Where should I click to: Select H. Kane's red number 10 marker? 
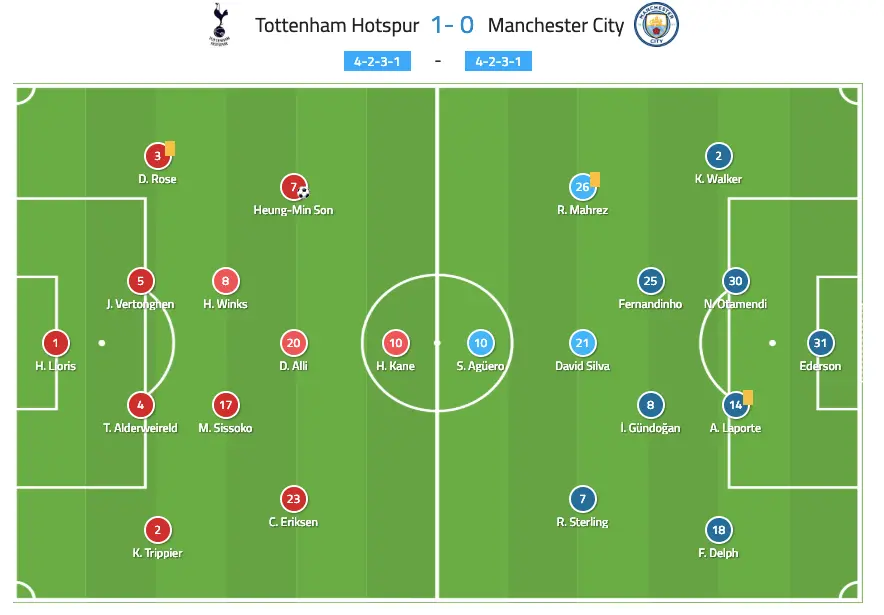point(394,343)
